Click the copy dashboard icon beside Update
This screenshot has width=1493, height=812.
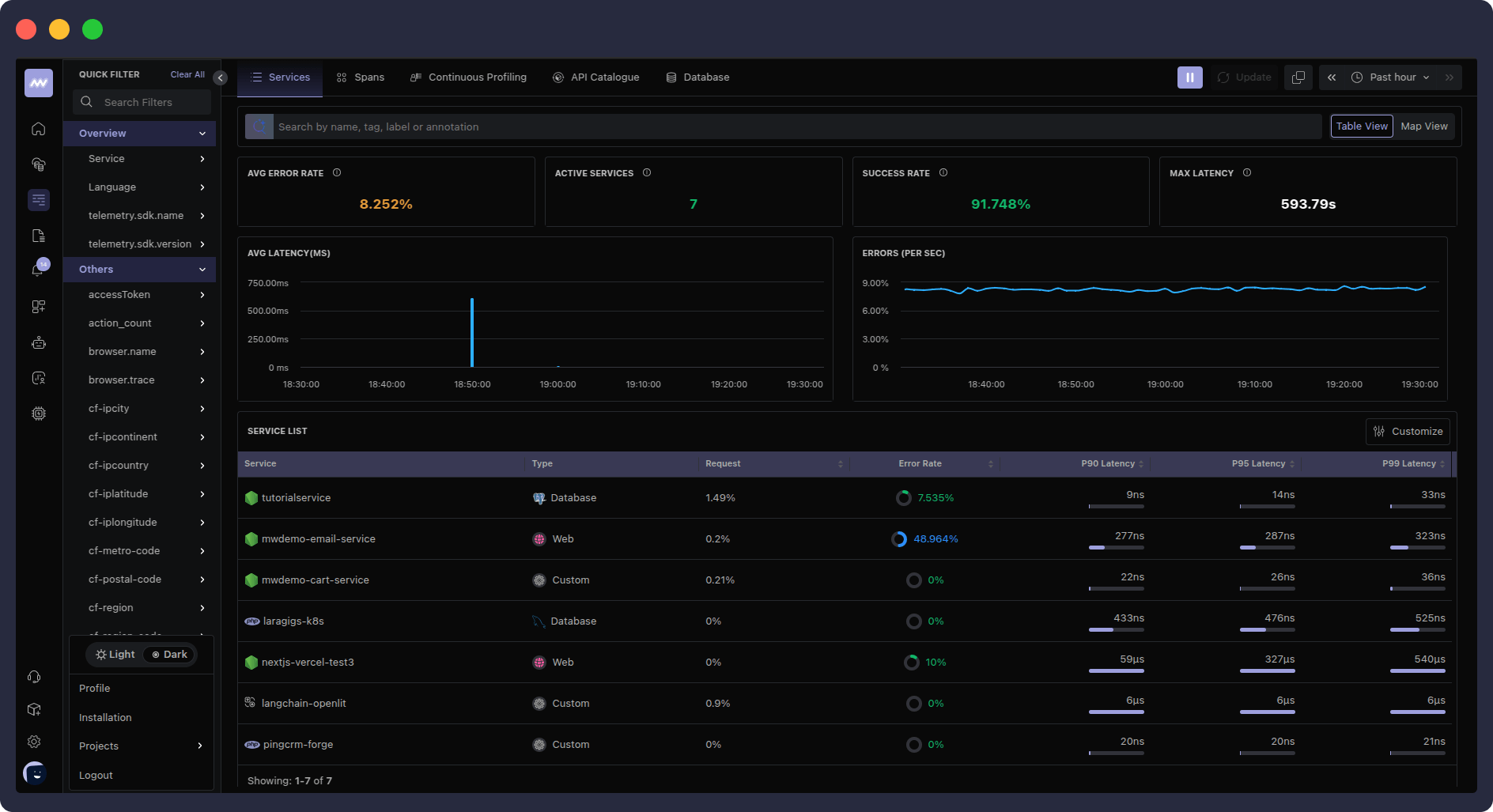coord(1298,77)
